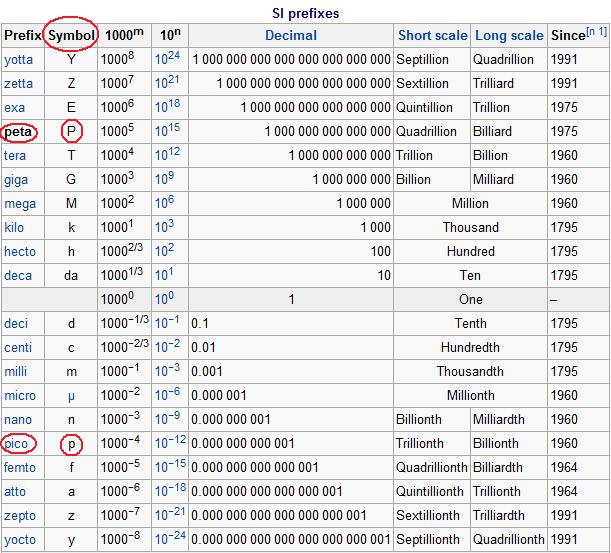Open the Long scale header link
Screen dimensions: 611x553
tap(509, 35)
